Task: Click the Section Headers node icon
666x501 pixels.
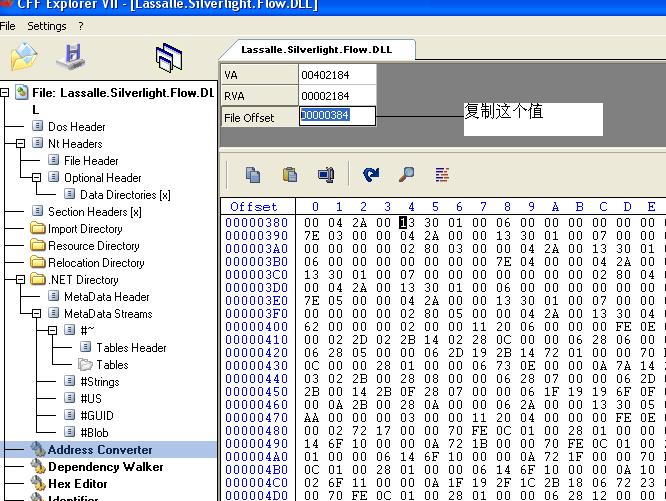Action: [38, 211]
